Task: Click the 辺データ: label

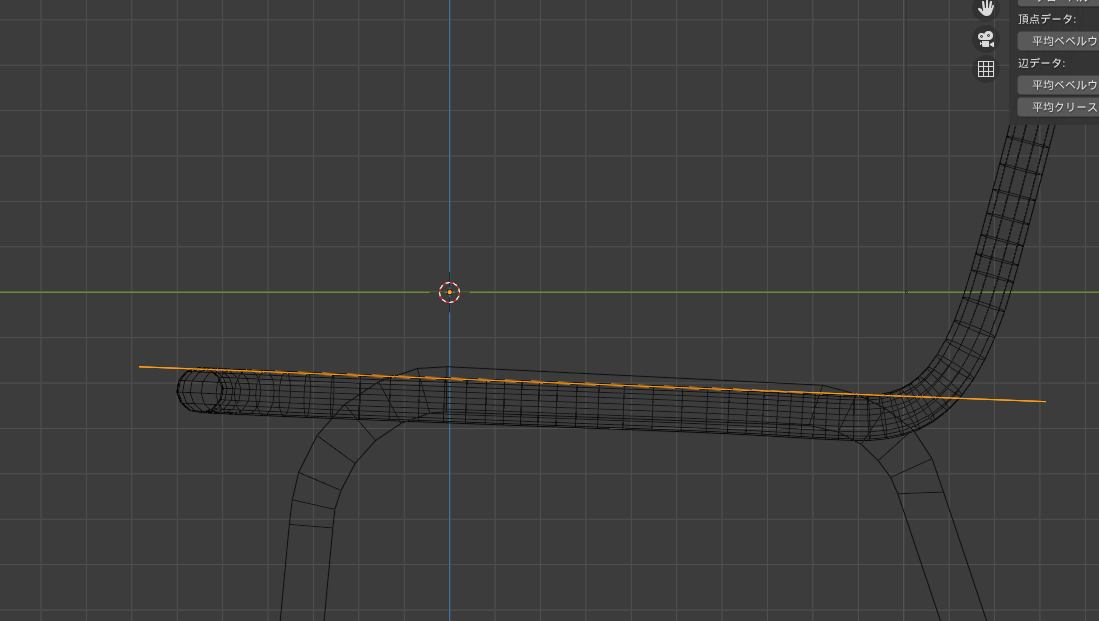Action: 1042,63
